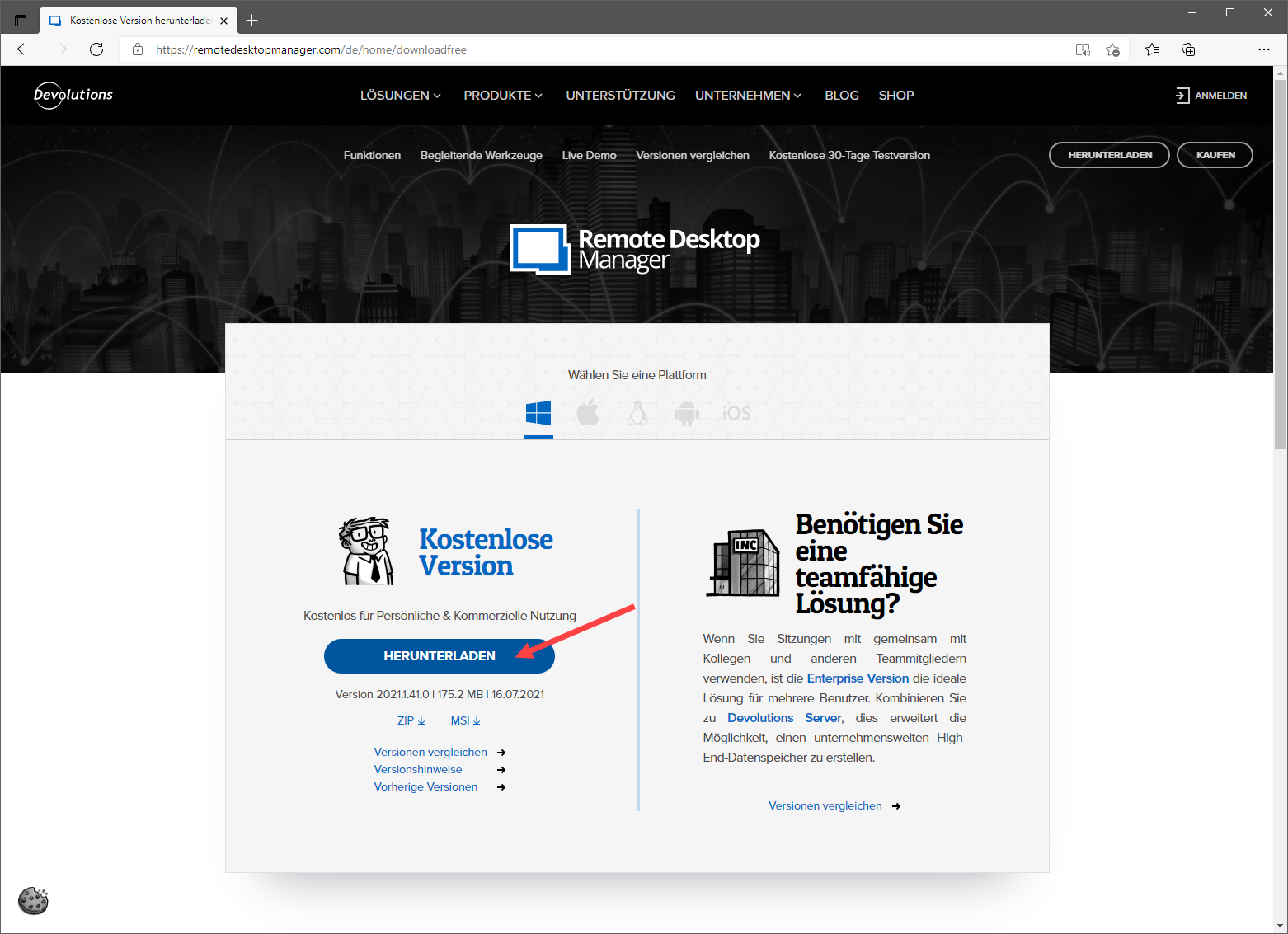Pick the Android platform icon
Viewport: 1288px width, 934px height.
686,413
